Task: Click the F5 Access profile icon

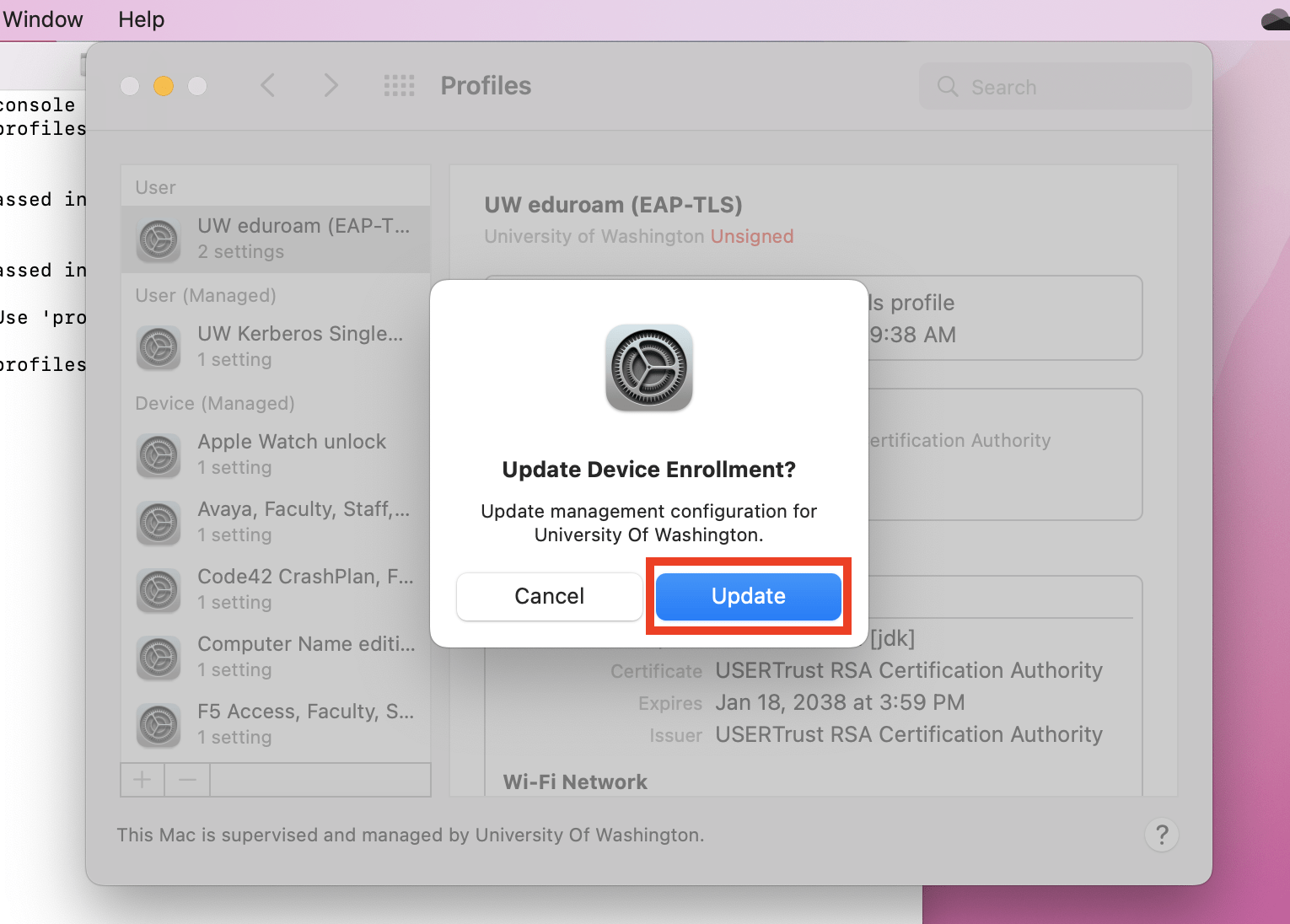Action: click(159, 725)
